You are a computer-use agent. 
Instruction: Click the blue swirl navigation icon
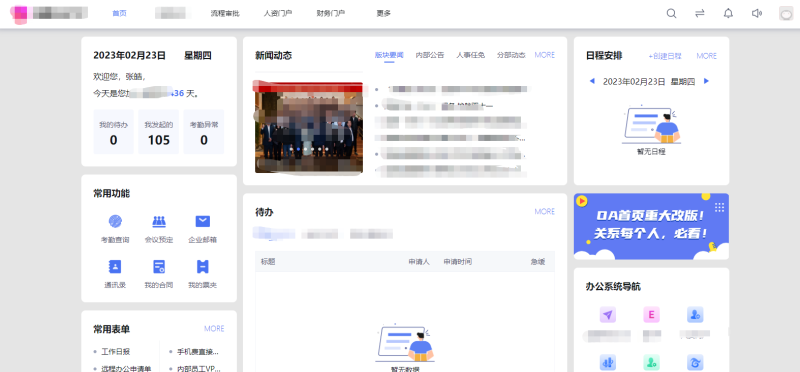[695, 362]
